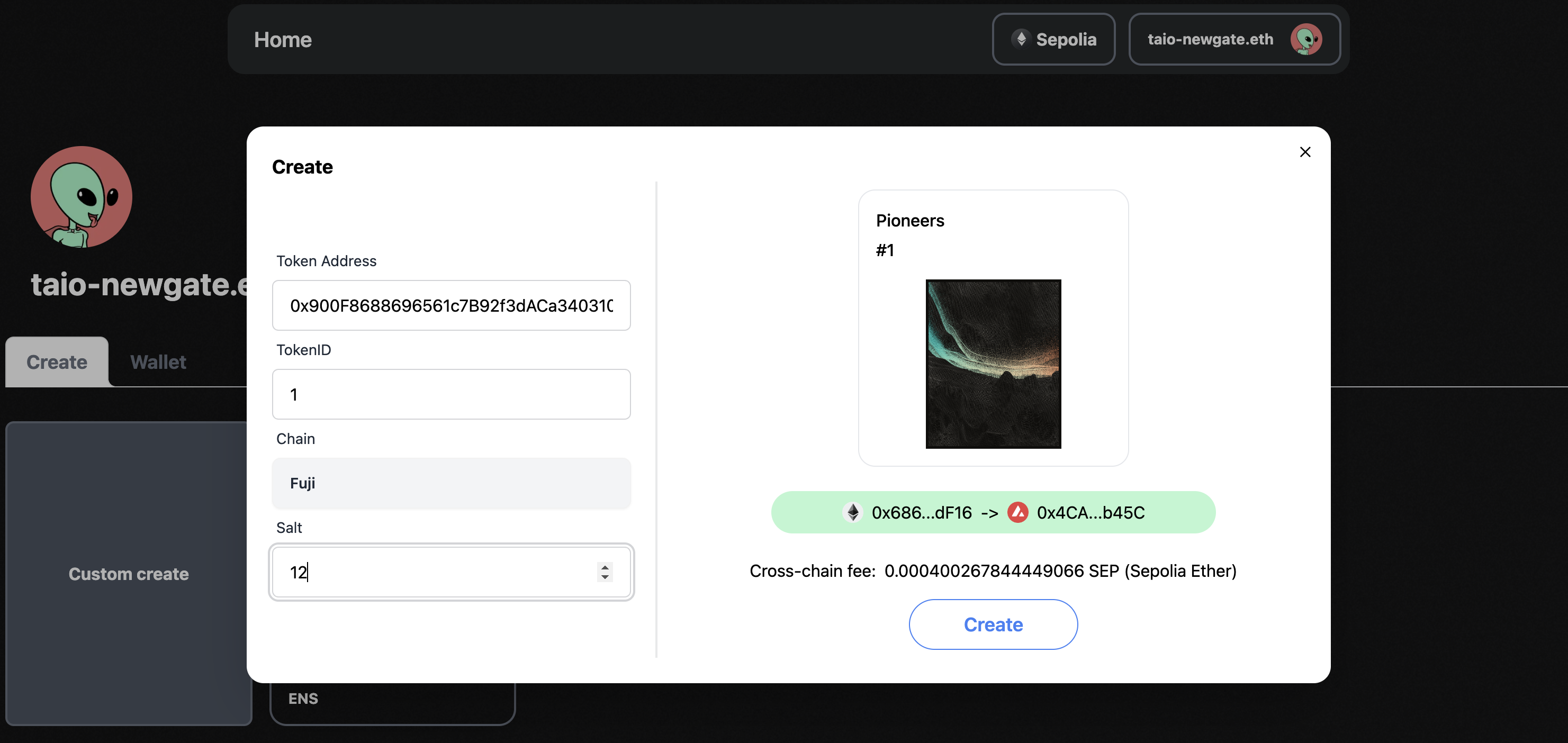Increment the Salt value with up arrow
The height and width of the screenshot is (743, 1568).
coord(605,567)
